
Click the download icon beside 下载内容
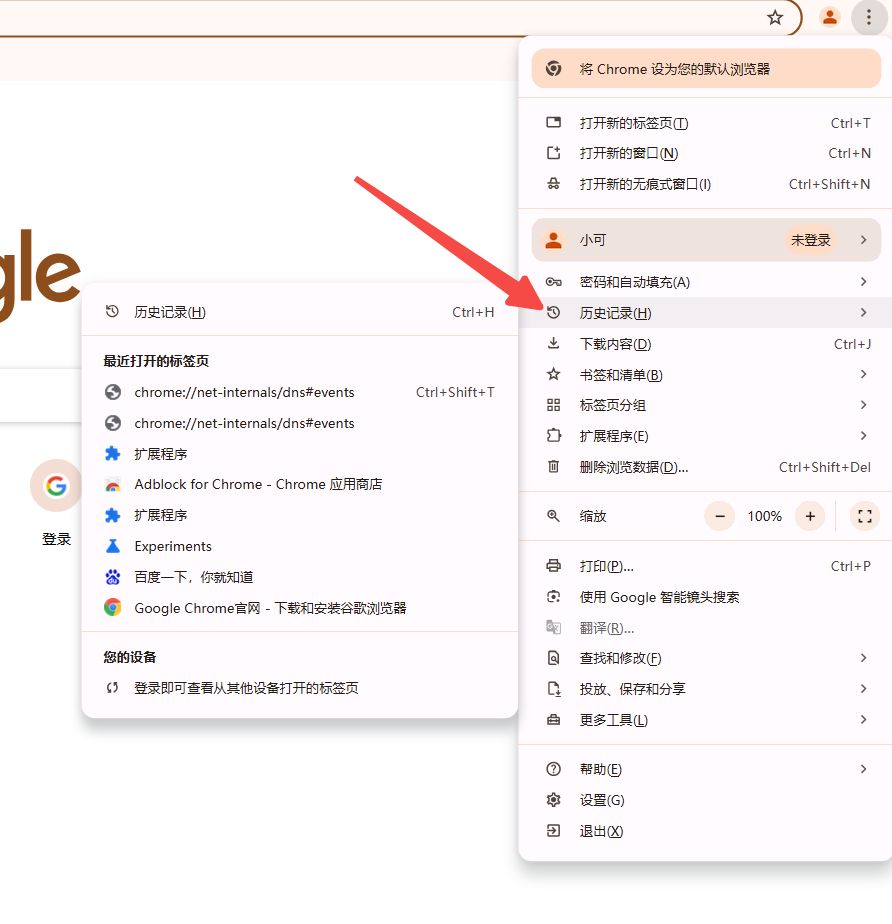(553, 344)
